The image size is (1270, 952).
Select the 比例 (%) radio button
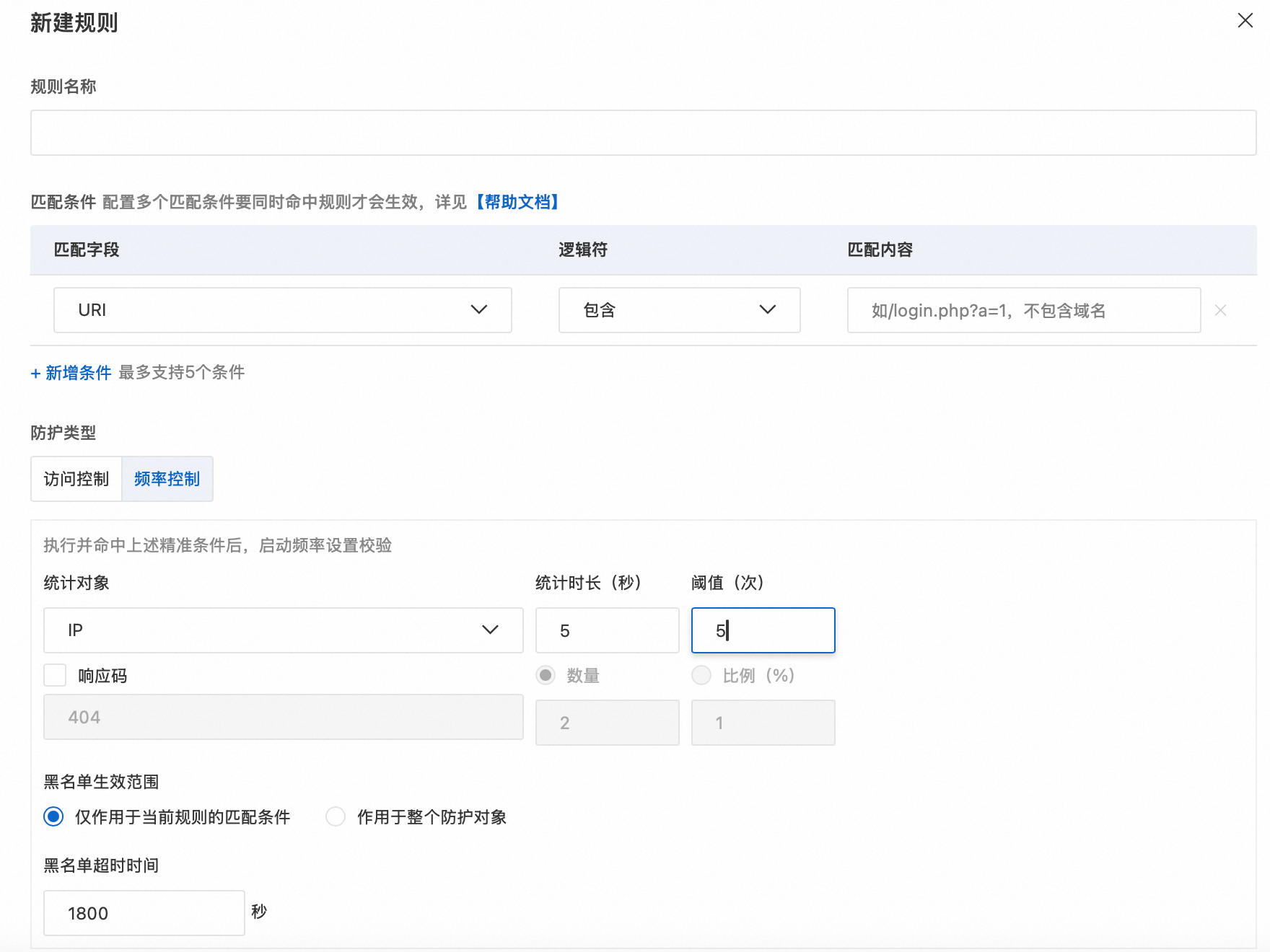coord(701,676)
